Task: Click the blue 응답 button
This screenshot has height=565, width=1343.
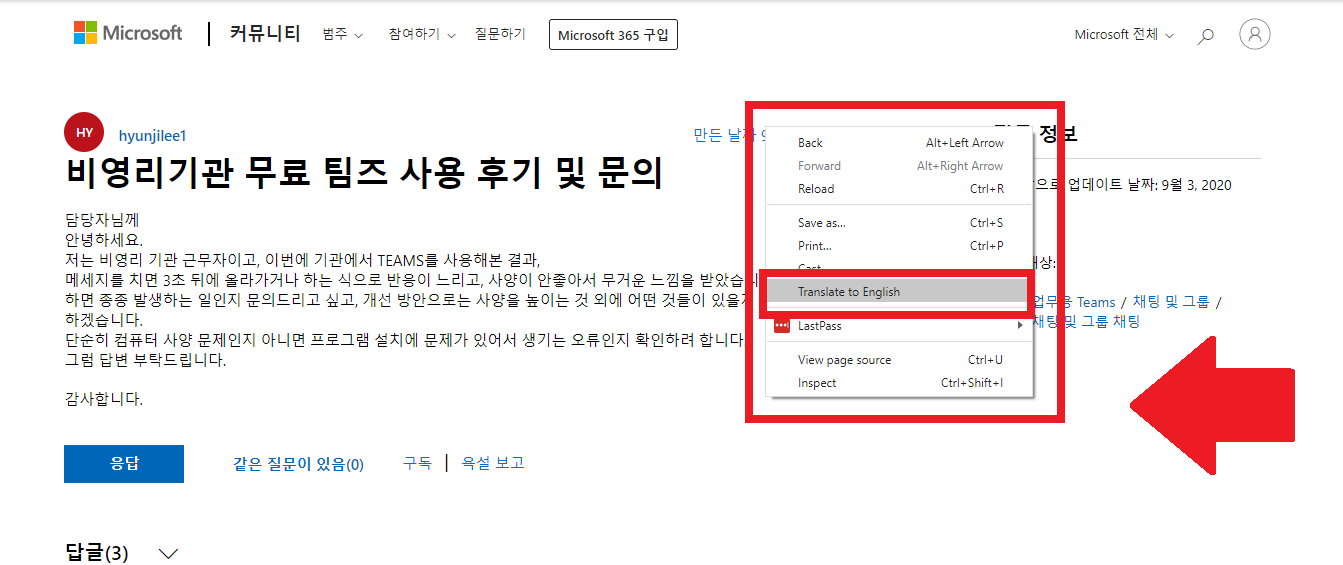Action: pos(124,464)
